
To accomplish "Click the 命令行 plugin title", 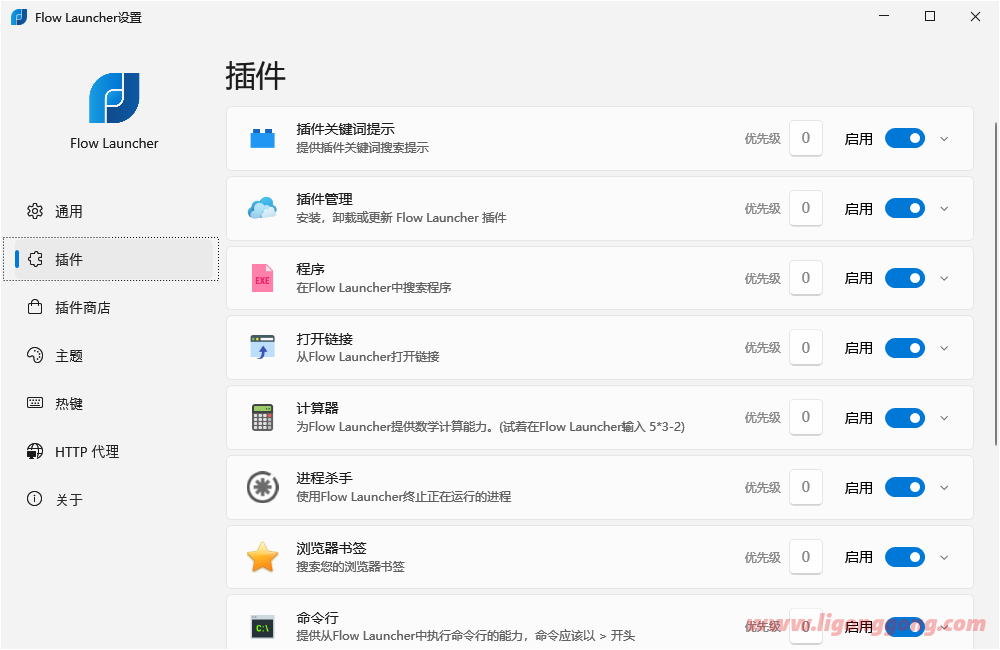I will pyautogui.click(x=318, y=617).
